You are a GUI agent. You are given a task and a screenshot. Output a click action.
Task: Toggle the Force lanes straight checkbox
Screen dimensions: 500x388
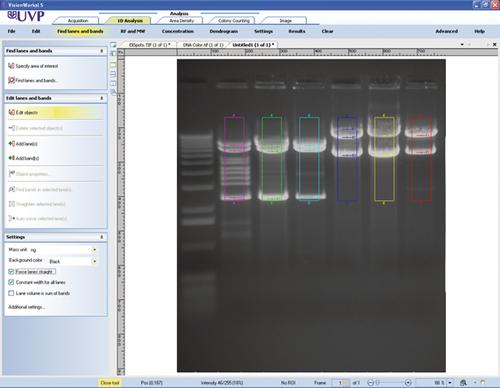point(11,272)
